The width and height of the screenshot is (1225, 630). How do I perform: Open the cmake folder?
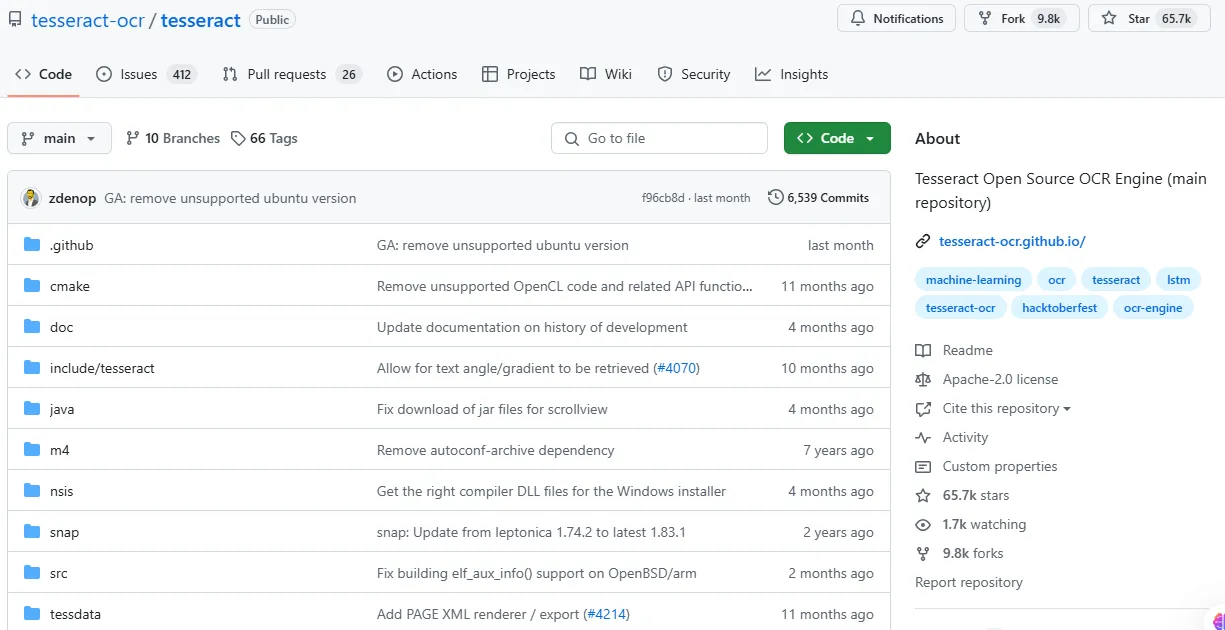70,286
